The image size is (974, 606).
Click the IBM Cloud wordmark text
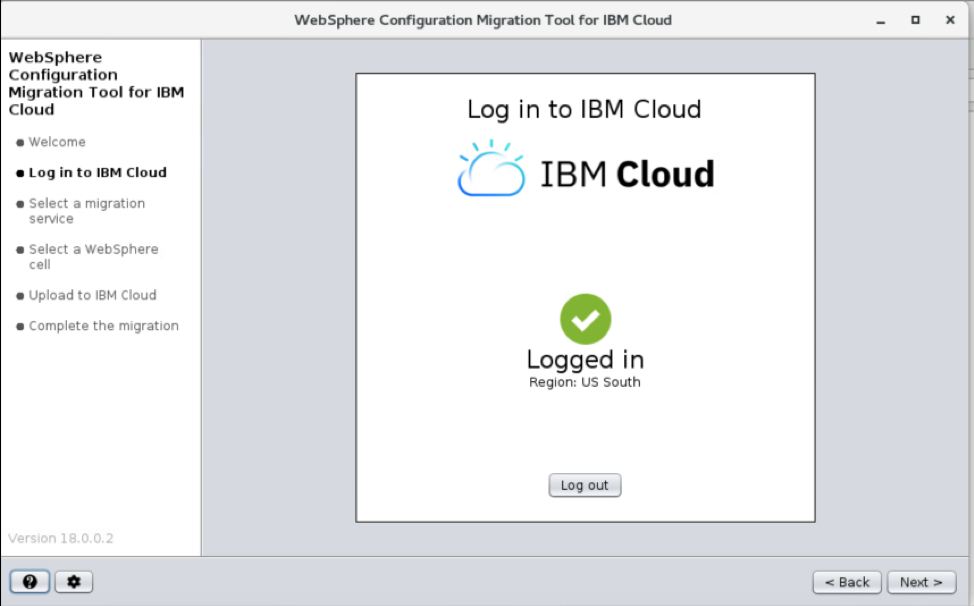click(627, 174)
